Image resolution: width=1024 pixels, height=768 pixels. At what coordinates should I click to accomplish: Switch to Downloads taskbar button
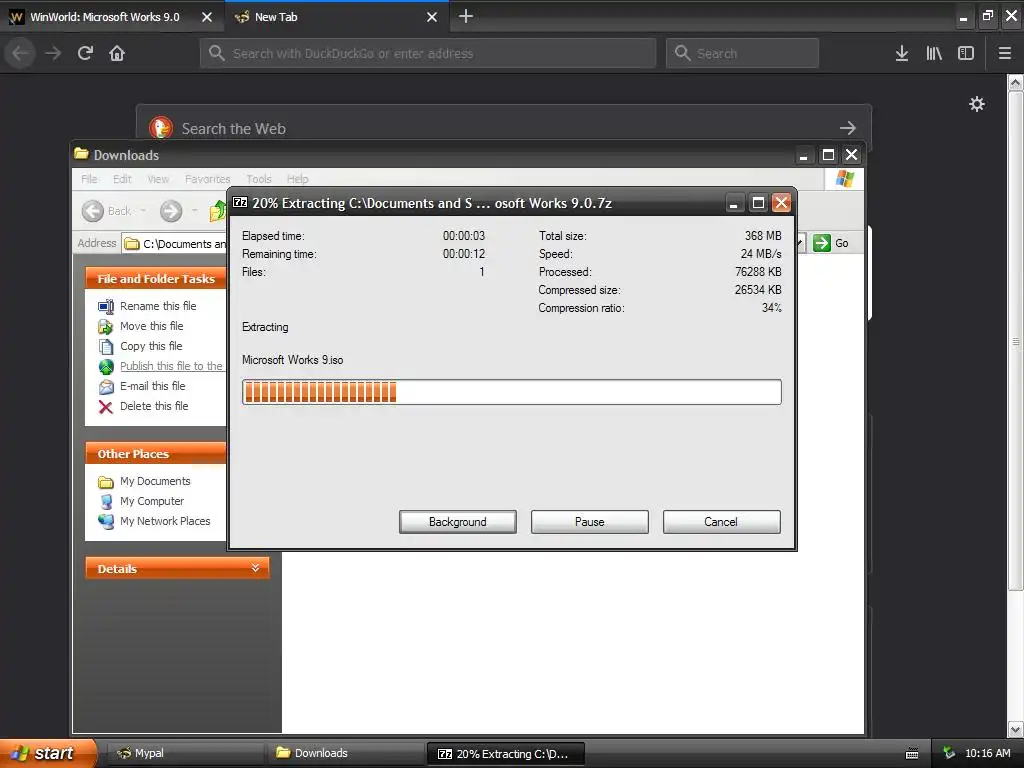tap(345, 753)
